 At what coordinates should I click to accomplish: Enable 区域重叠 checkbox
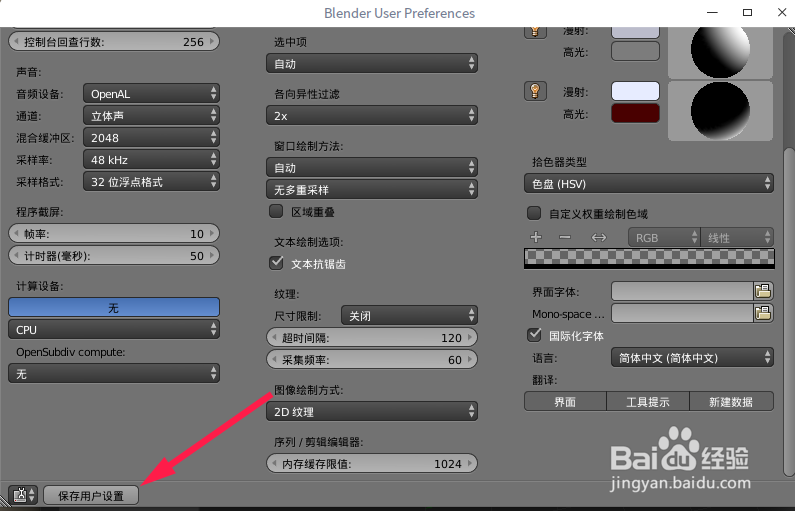[x=276, y=211]
